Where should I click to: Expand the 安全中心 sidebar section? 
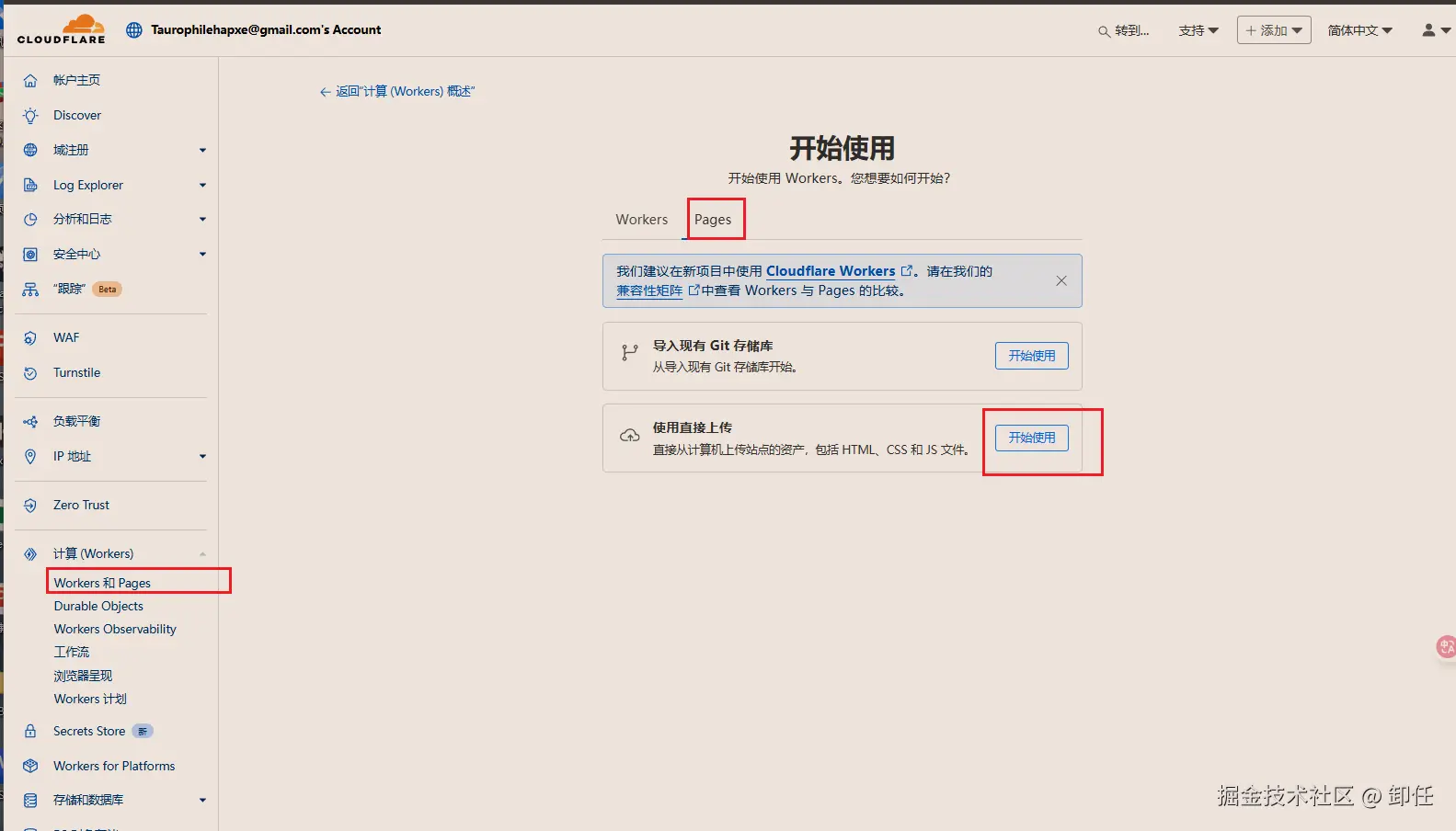pos(202,255)
